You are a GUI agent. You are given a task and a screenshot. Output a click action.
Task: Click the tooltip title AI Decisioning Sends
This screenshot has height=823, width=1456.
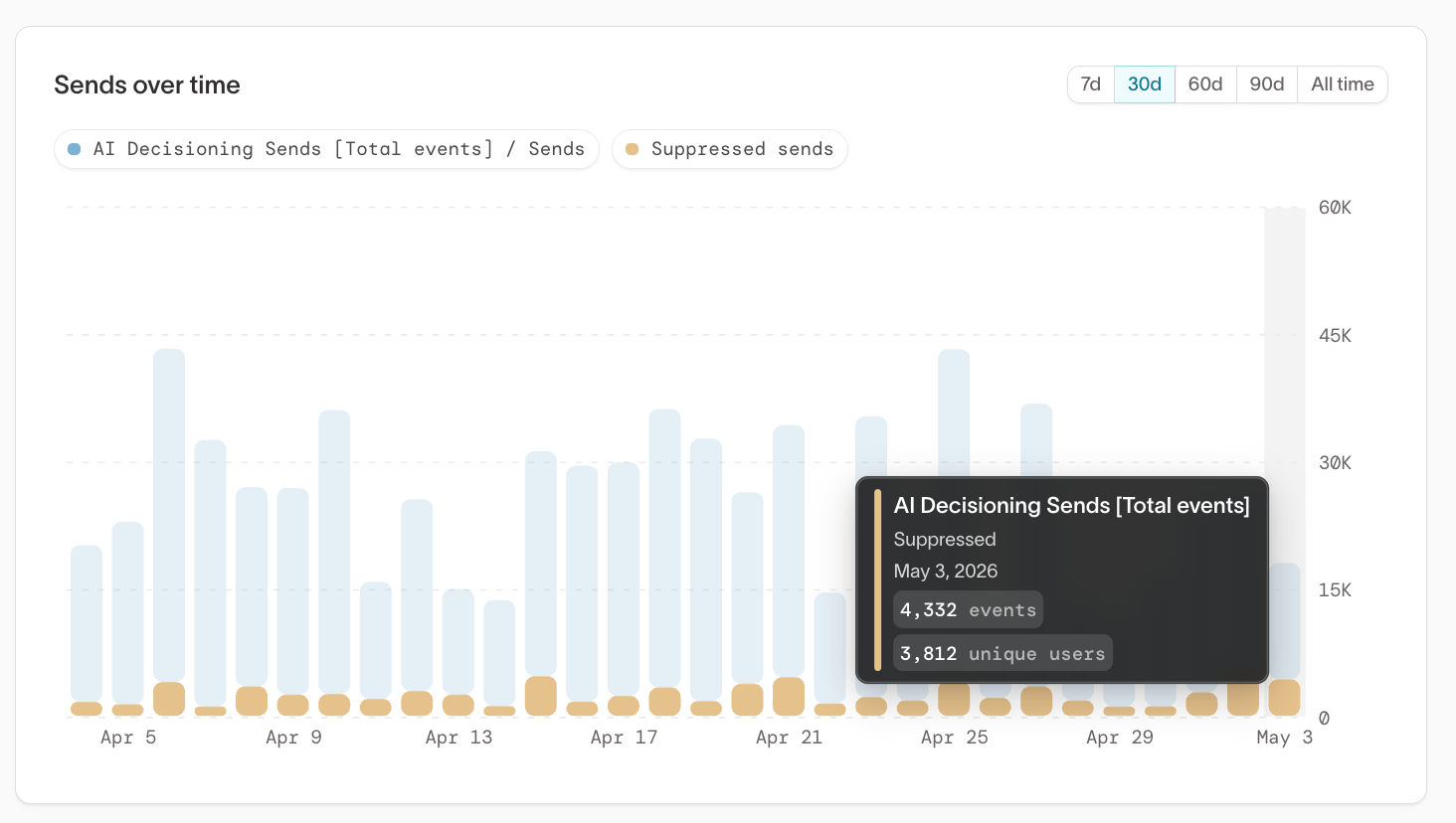coord(1071,505)
